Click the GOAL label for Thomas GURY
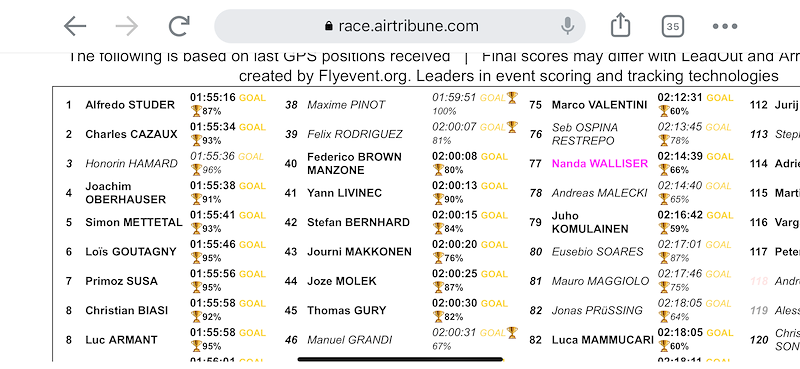800x369 pixels. pos(494,303)
